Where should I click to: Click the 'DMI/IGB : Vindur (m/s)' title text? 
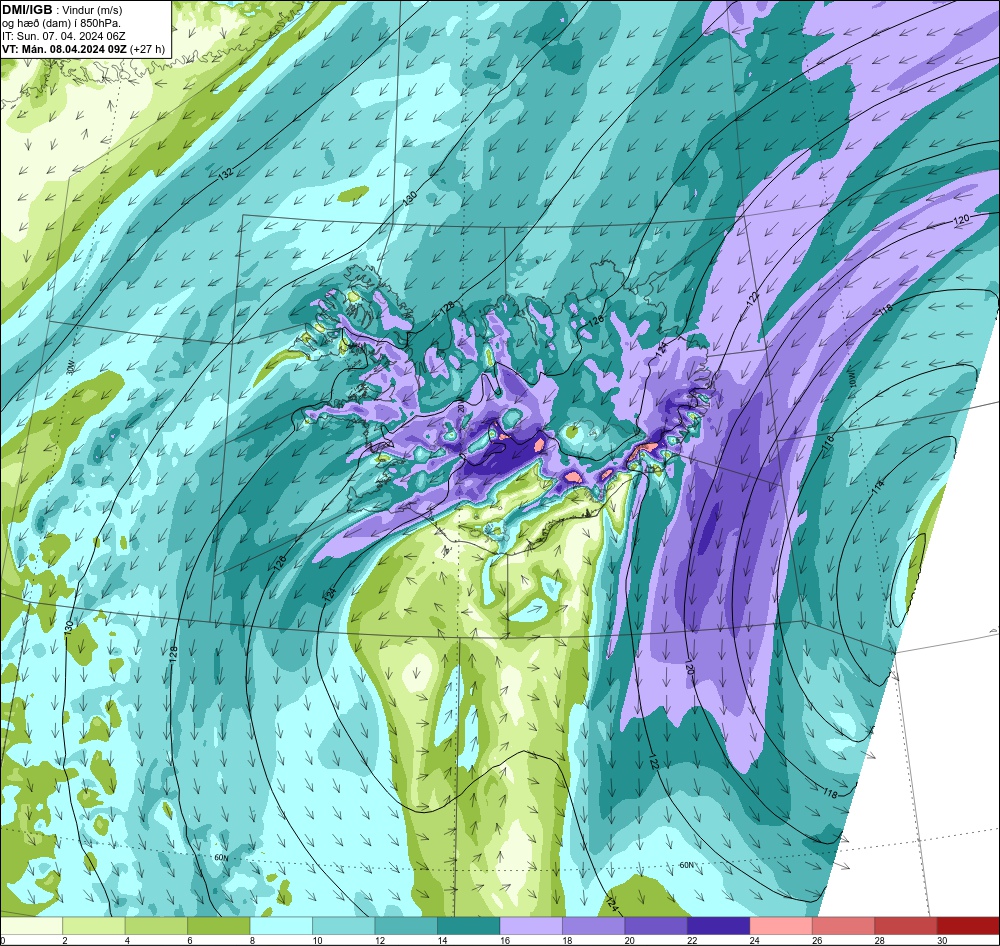62,10
